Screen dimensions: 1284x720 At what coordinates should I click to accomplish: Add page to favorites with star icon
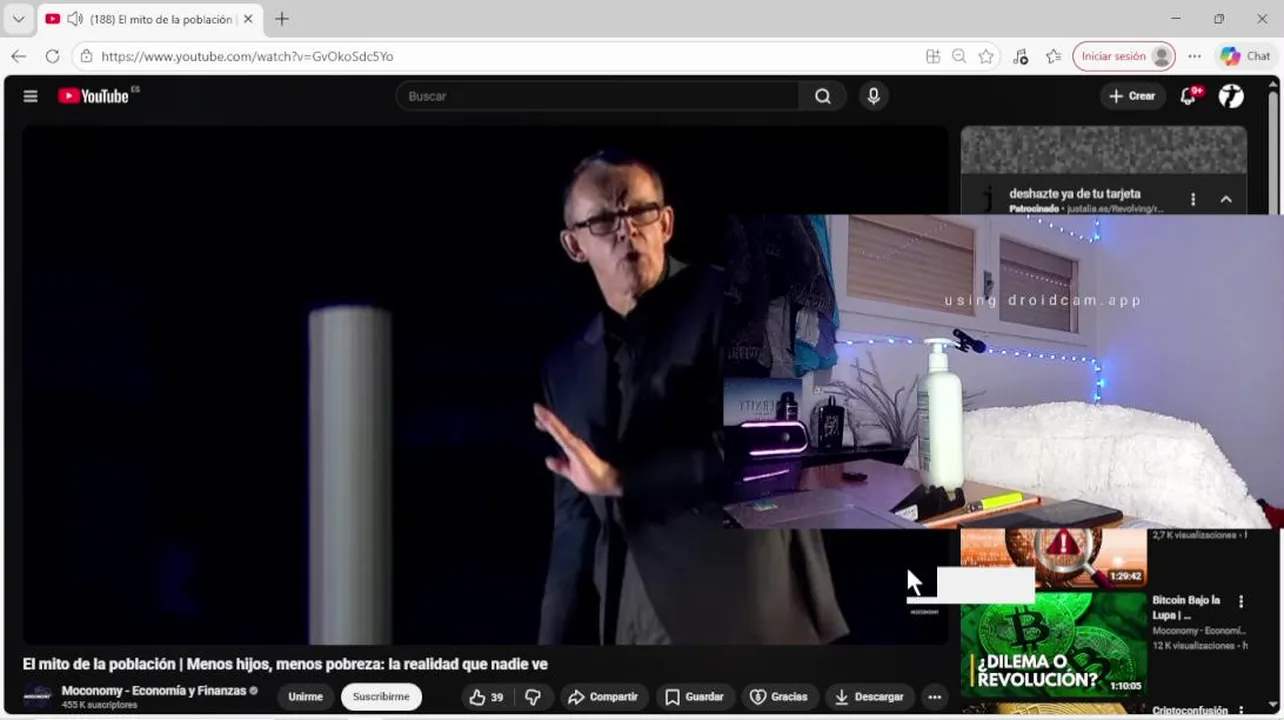coord(986,57)
